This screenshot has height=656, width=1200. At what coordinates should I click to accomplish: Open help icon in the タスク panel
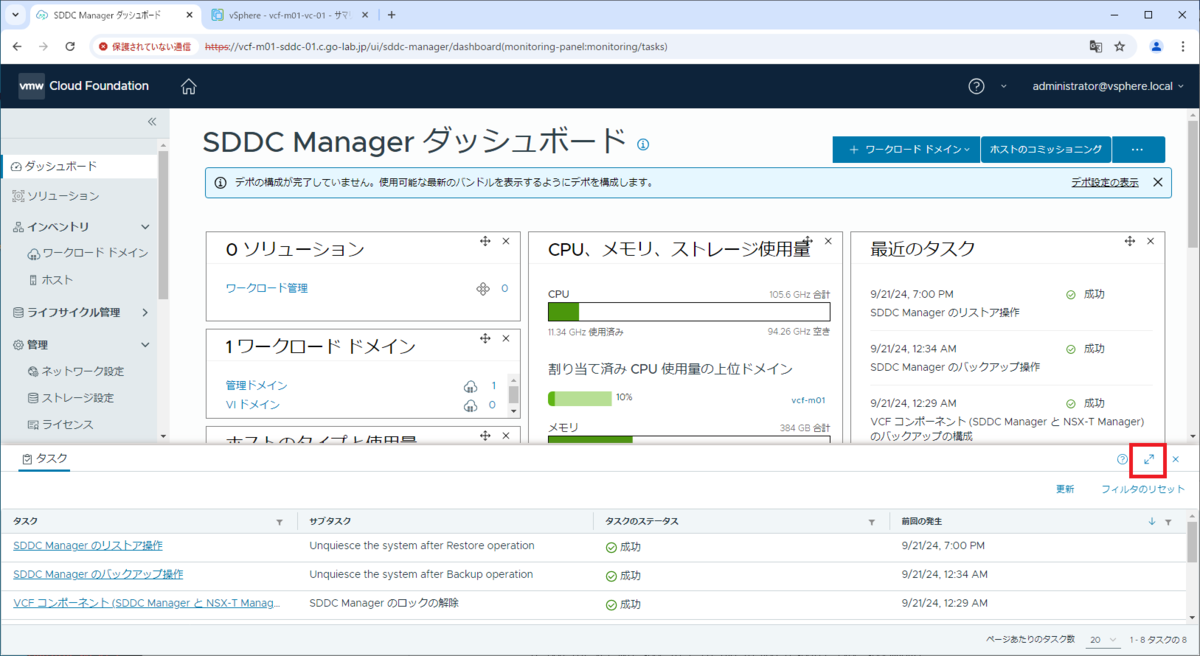coord(1122,459)
